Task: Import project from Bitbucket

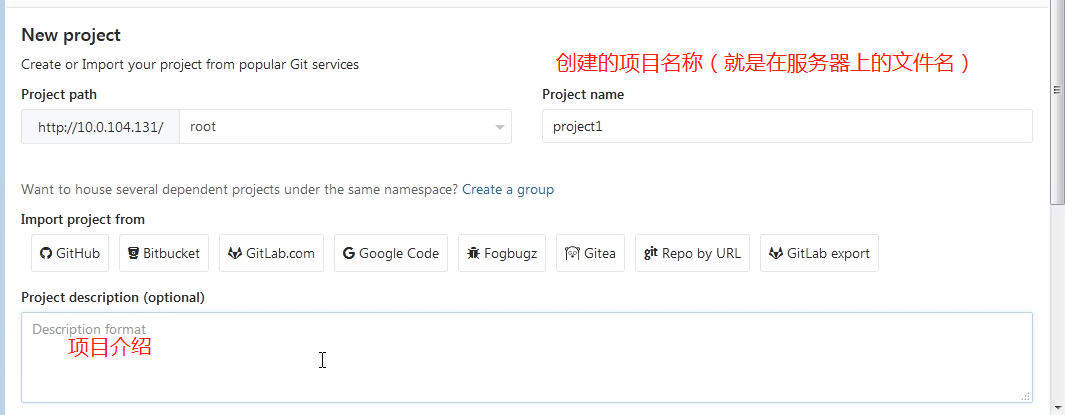Action: pos(164,253)
